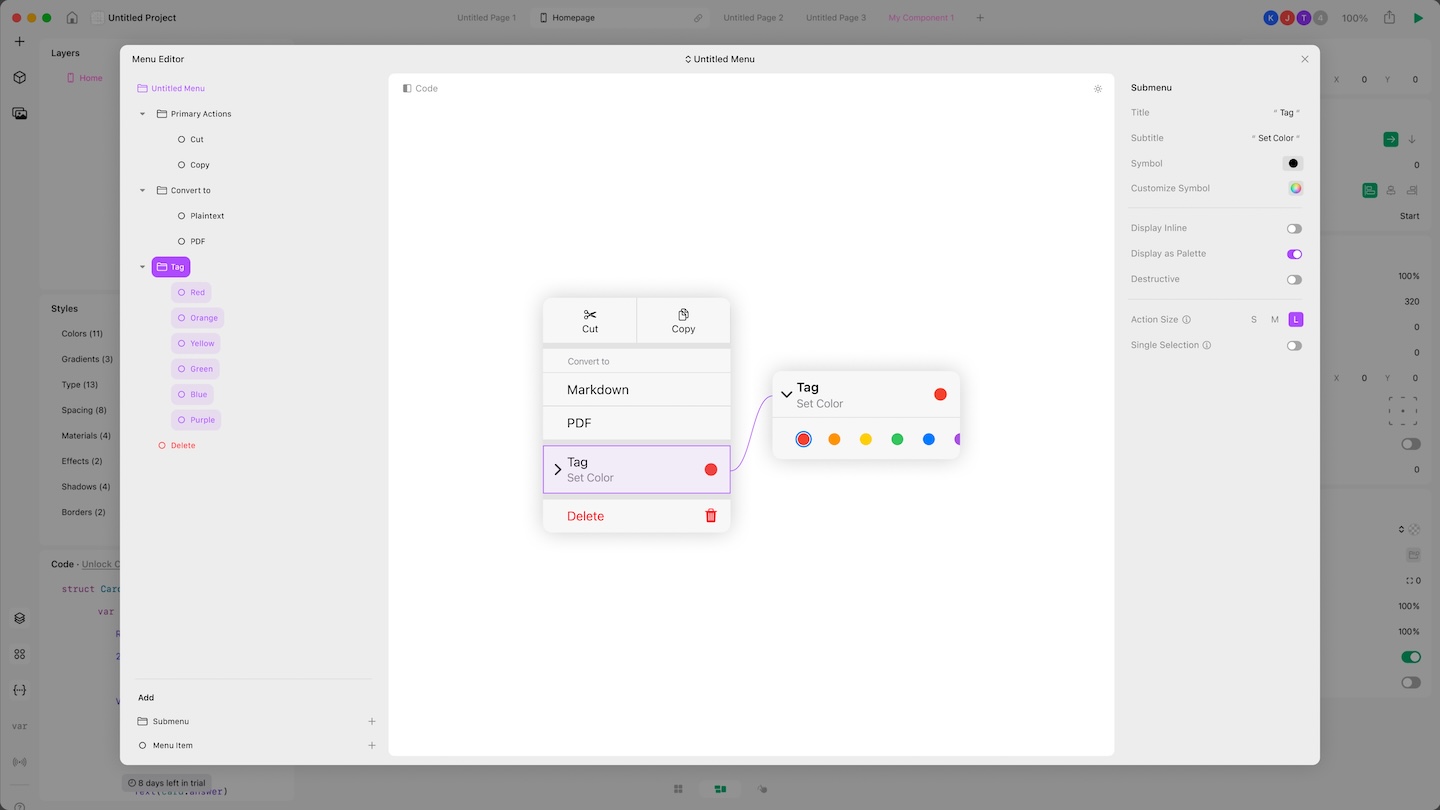Select the Plaintext item in the tree
This screenshot has width=1440, height=810.
tap(200, 216)
